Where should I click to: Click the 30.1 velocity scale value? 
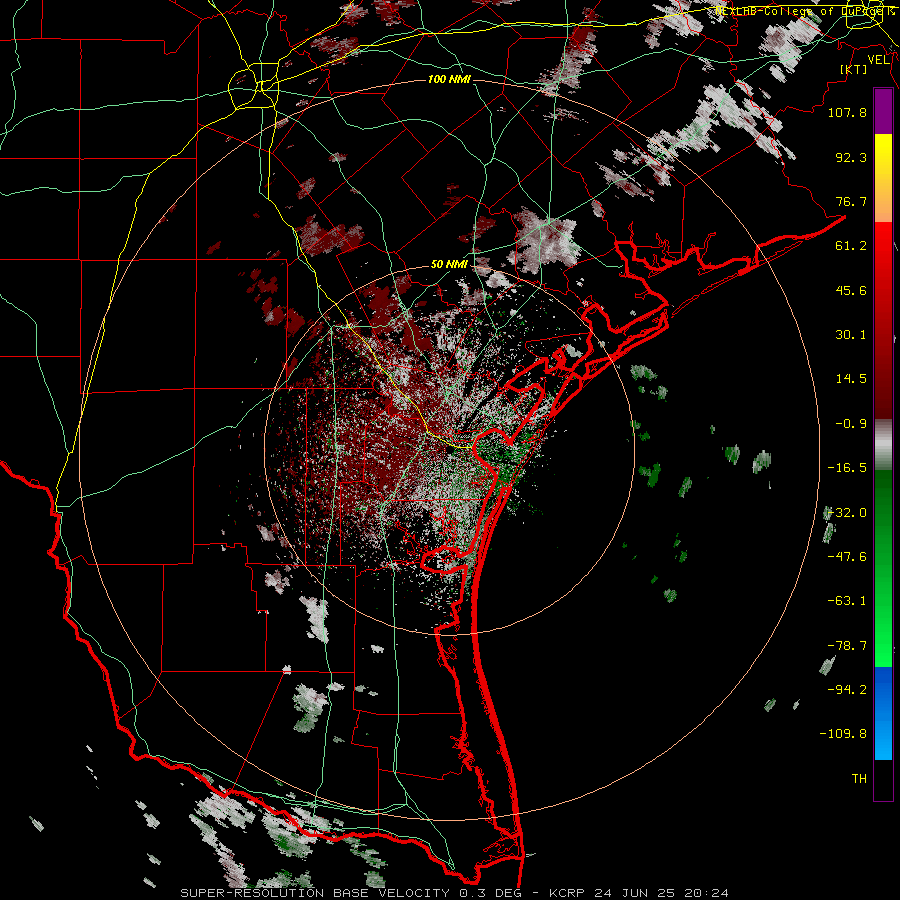point(851,335)
